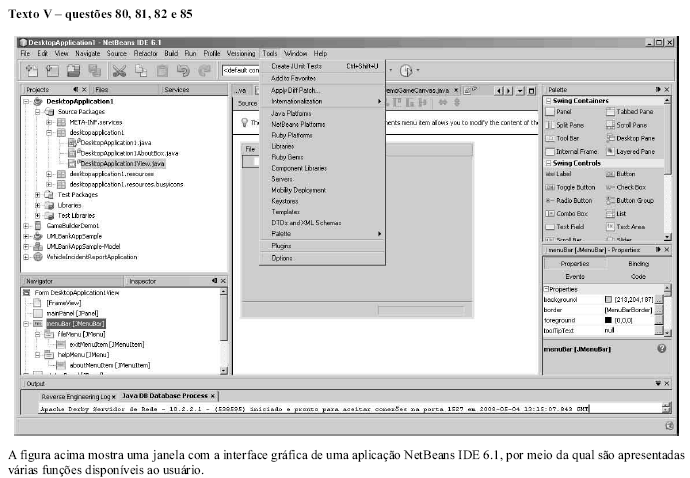The width and height of the screenshot is (690, 478).
Task: Select Toggle Button in Palette
Action: pos(570,188)
